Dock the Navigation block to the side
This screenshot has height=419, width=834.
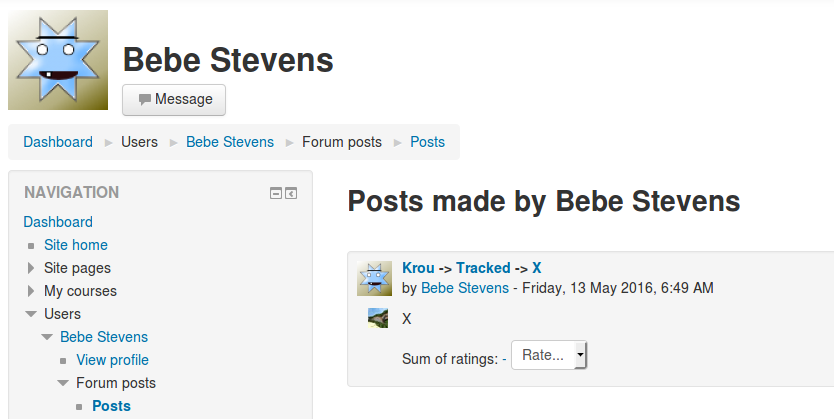point(291,193)
